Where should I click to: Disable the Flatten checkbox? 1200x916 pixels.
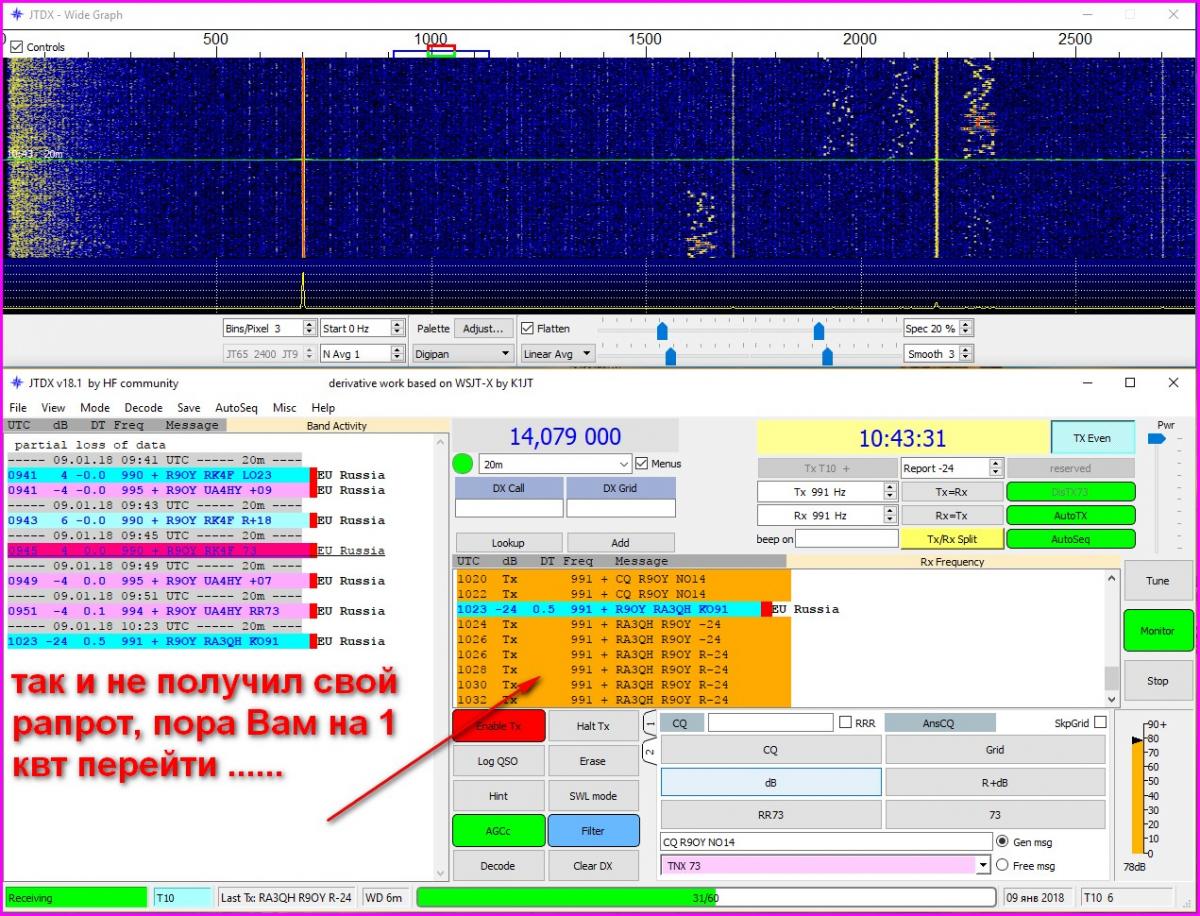(x=527, y=328)
